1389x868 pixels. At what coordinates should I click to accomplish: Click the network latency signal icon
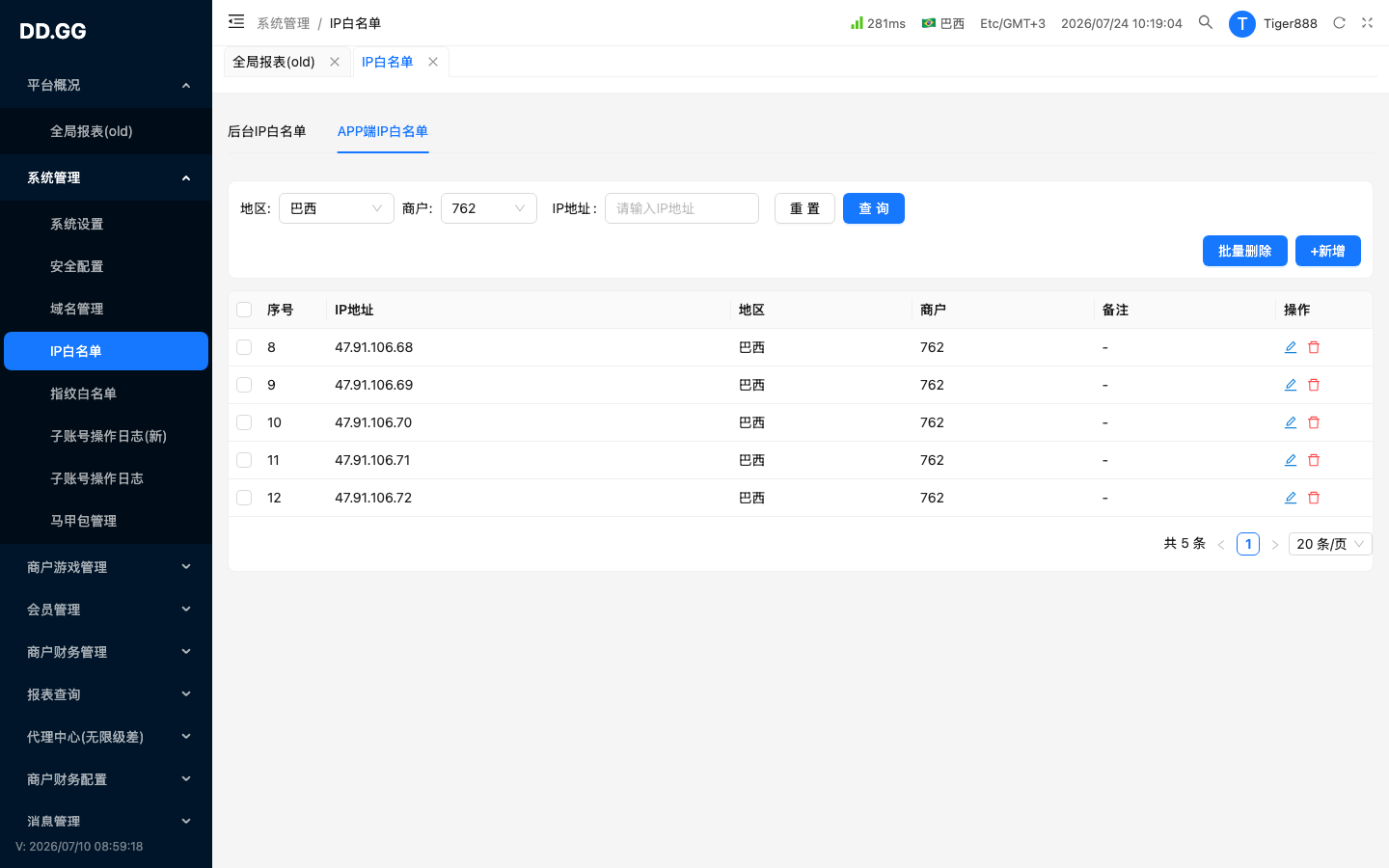857,22
